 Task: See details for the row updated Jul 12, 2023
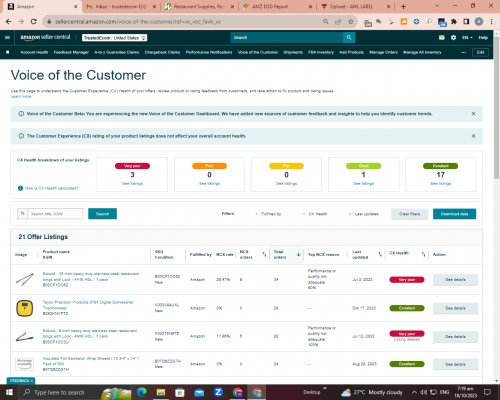tap(455, 337)
